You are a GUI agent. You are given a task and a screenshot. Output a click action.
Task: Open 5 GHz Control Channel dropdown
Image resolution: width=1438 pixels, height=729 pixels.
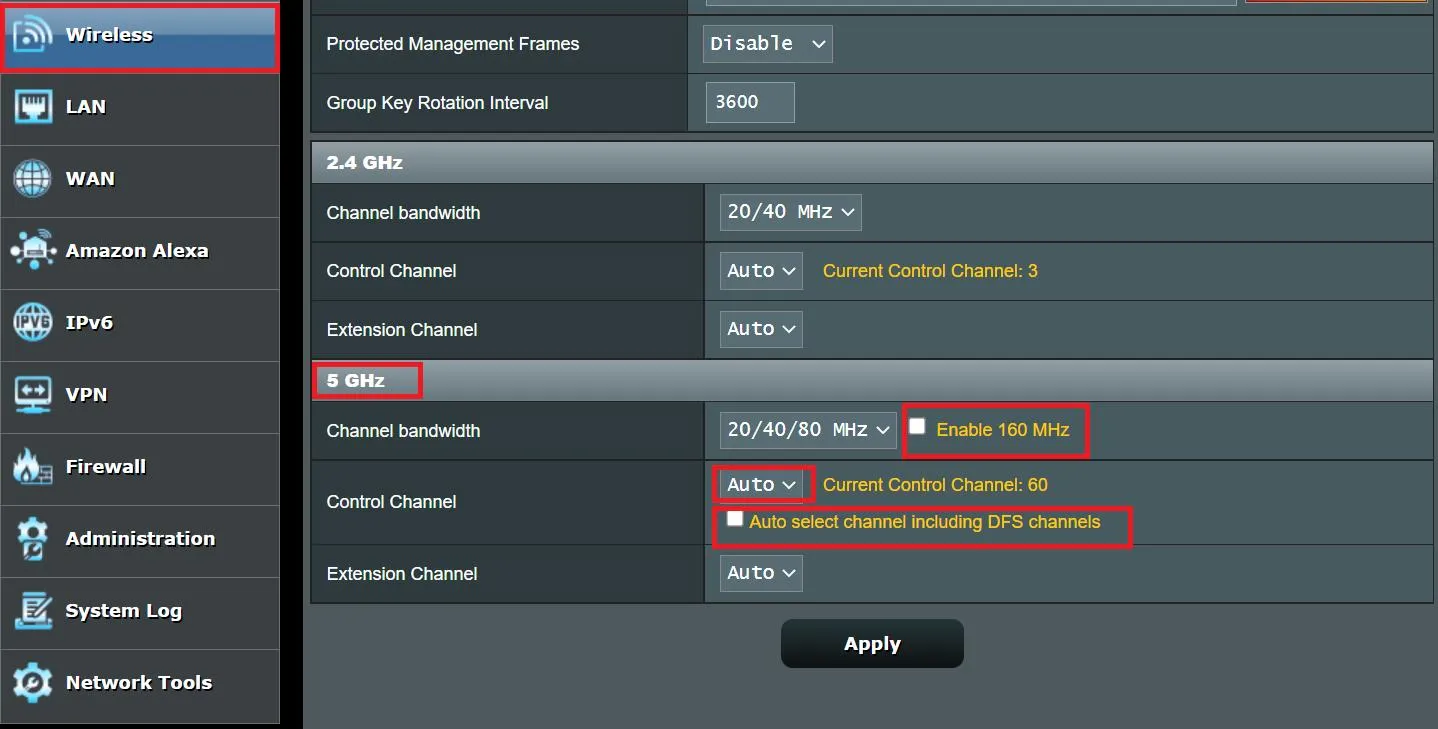pyautogui.click(x=761, y=485)
